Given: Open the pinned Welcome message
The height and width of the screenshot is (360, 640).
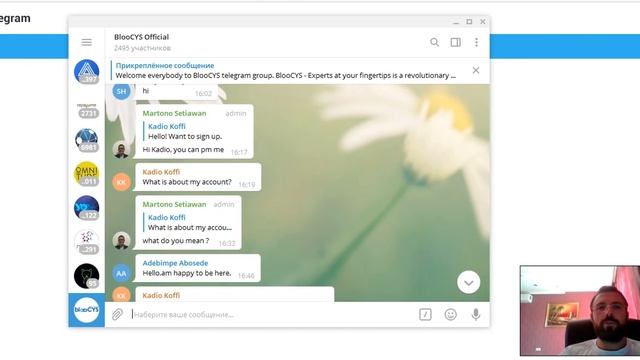Looking at the screenshot, I should point(285,71).
